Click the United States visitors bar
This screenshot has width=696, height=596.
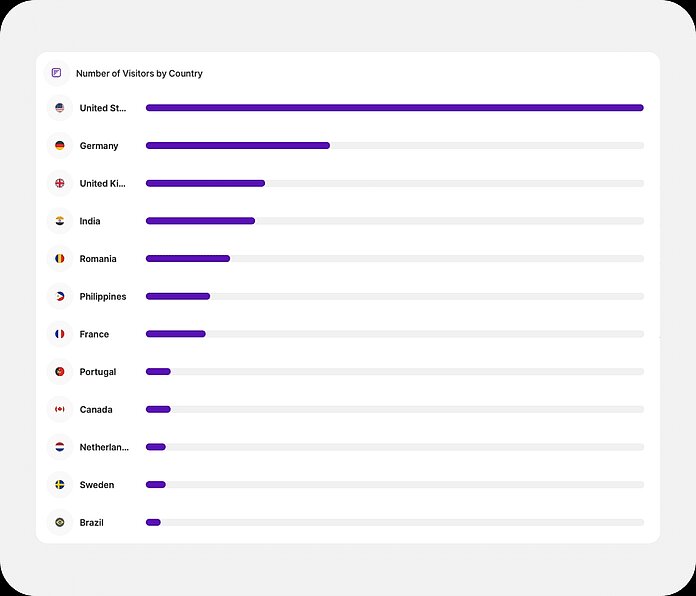coord(394,108)
